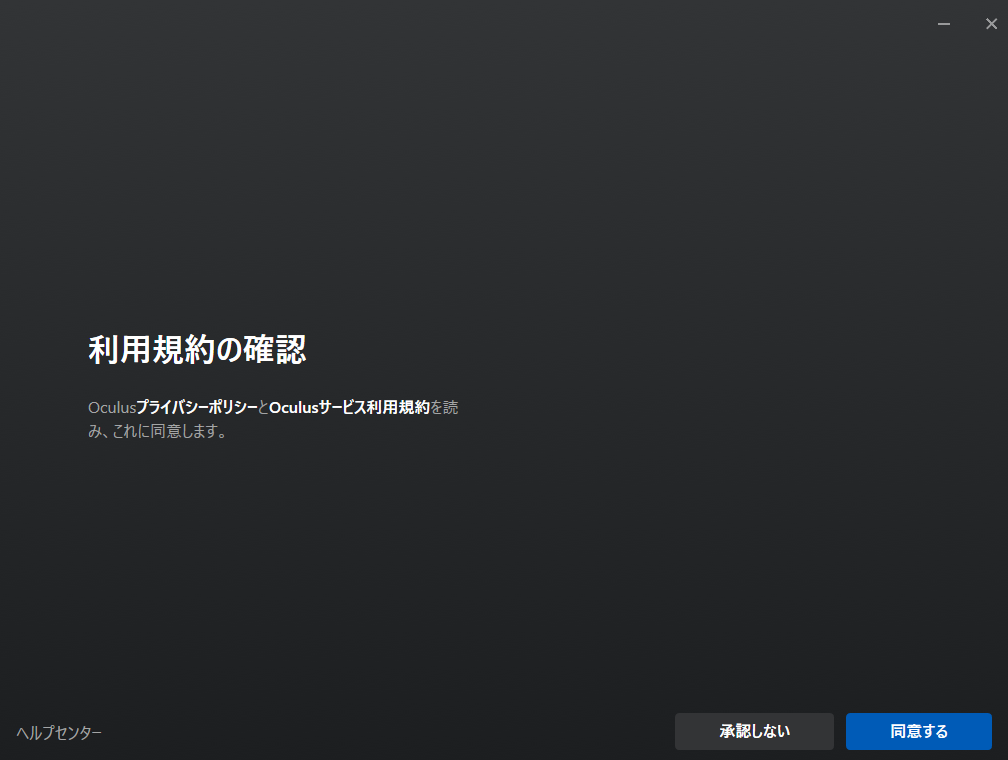The height and width of the screenshot is (760, 1008).
Task: Open the Oculusプライバシーポリシー privacy policy link
Action: click(196, 408)
